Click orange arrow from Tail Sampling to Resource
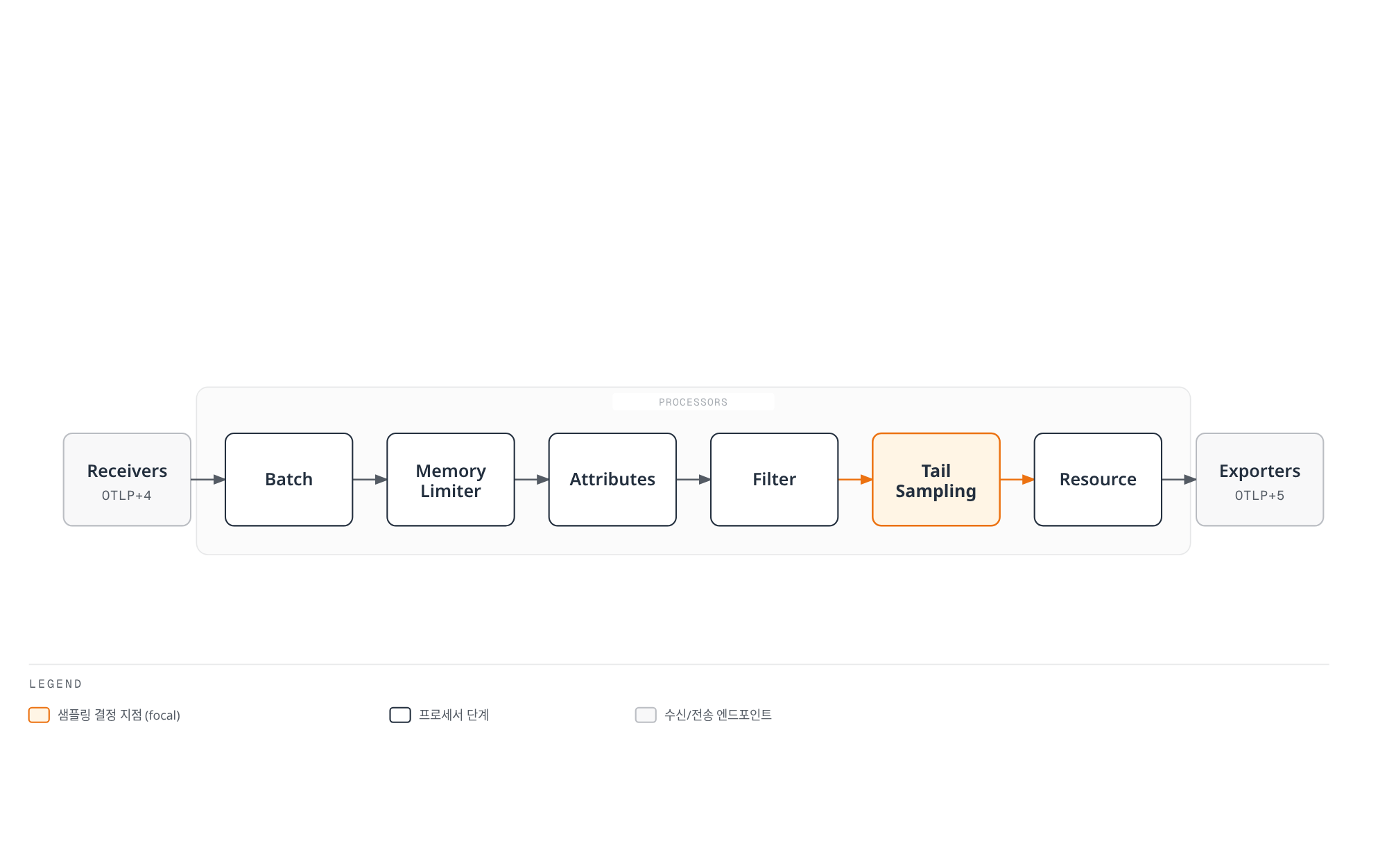This screenshot has height=868, width=1387. (x=1017, y=480)
